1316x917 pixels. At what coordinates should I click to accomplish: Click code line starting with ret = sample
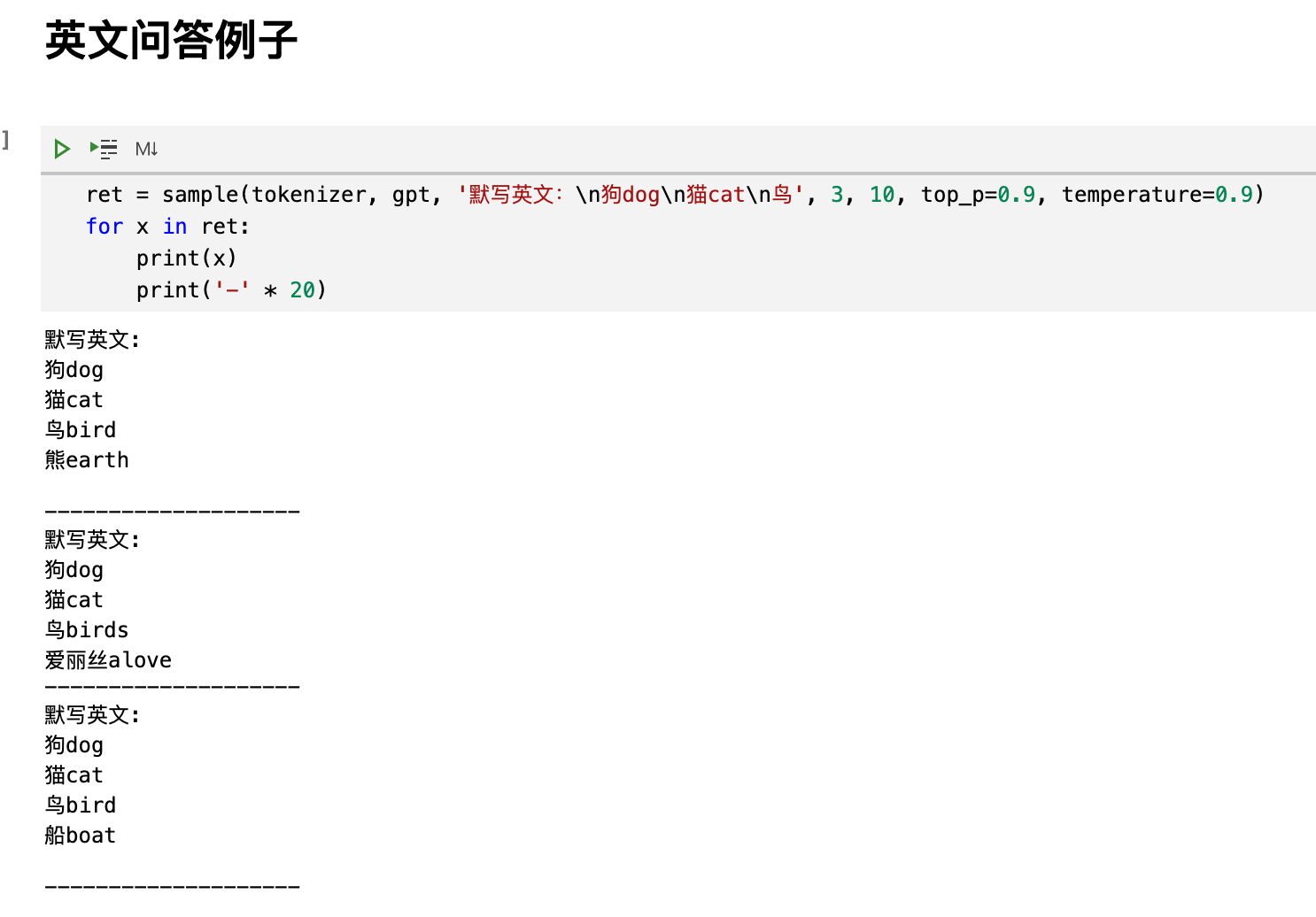tap(675, 195)
